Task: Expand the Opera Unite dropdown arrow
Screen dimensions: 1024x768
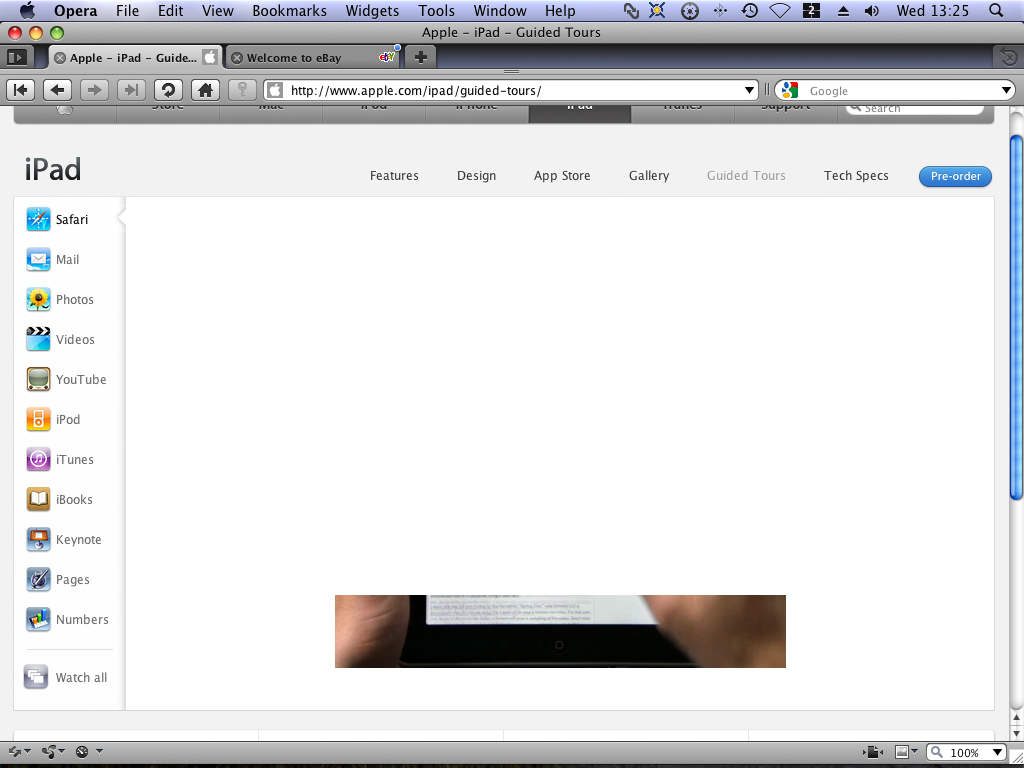Action: pyautogui.click(x=63, y=752)
